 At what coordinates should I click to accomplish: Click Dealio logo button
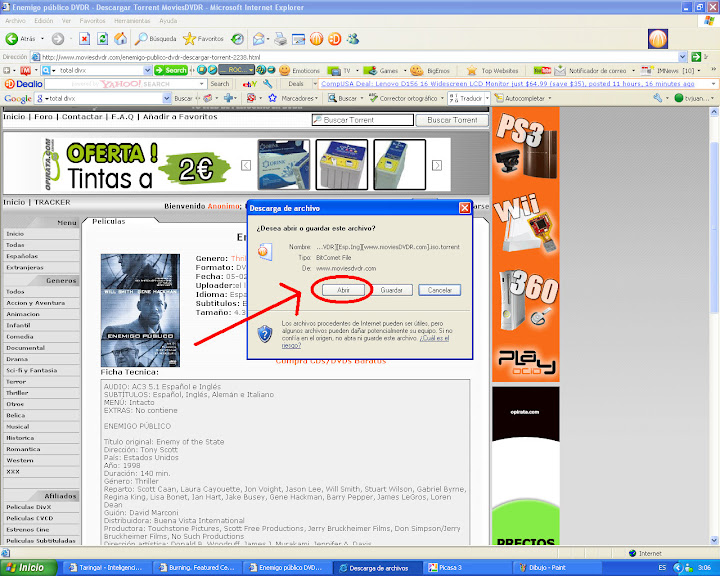(23, 84)
